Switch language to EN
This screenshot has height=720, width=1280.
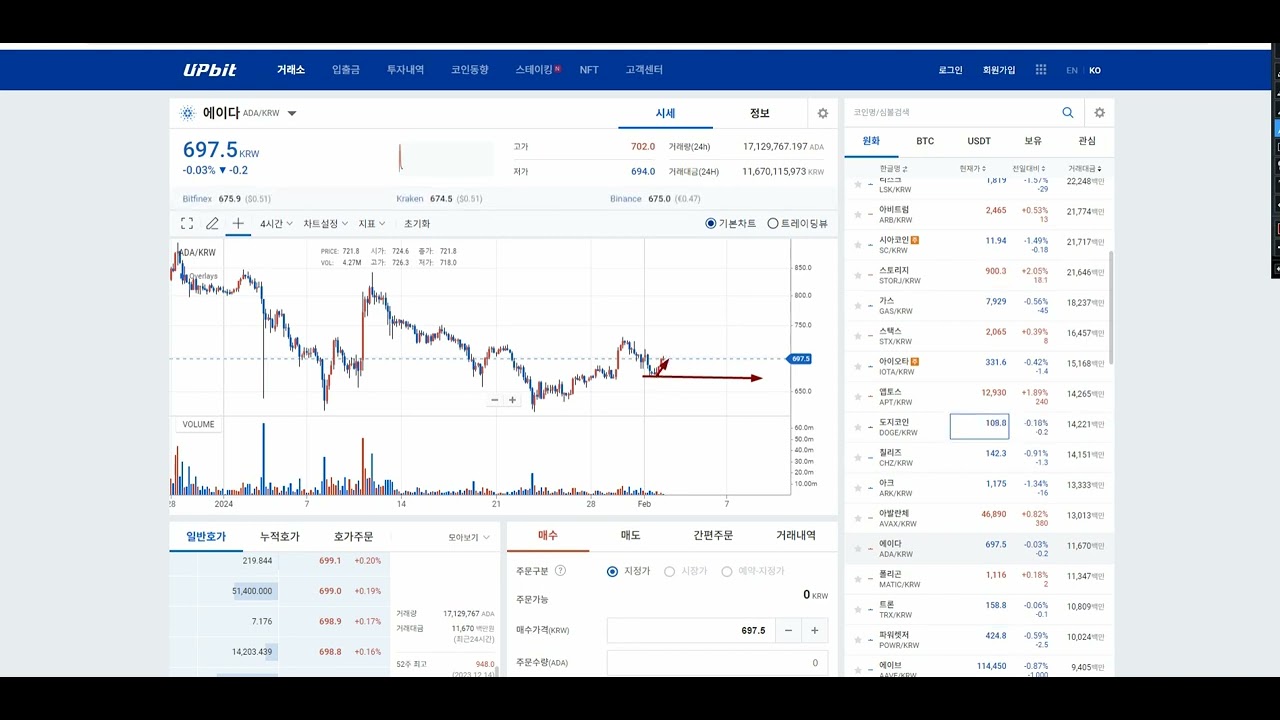(1072, 71)
